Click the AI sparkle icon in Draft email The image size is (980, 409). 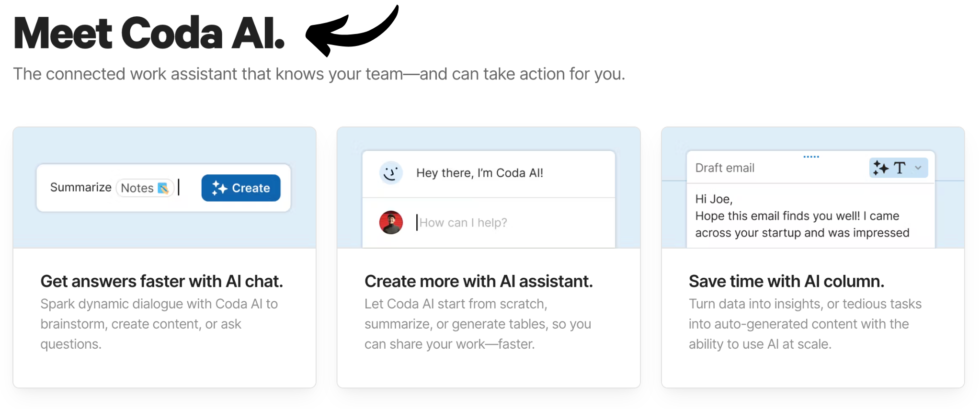pyautogui.click(x=881, y=168)
